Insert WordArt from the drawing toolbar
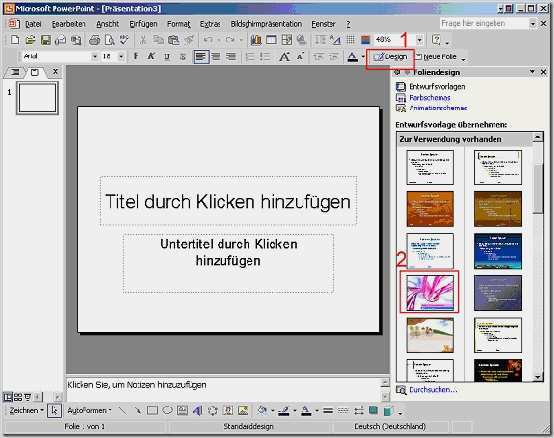Viewport: 554px width, 438px height. tap(198, 410)
